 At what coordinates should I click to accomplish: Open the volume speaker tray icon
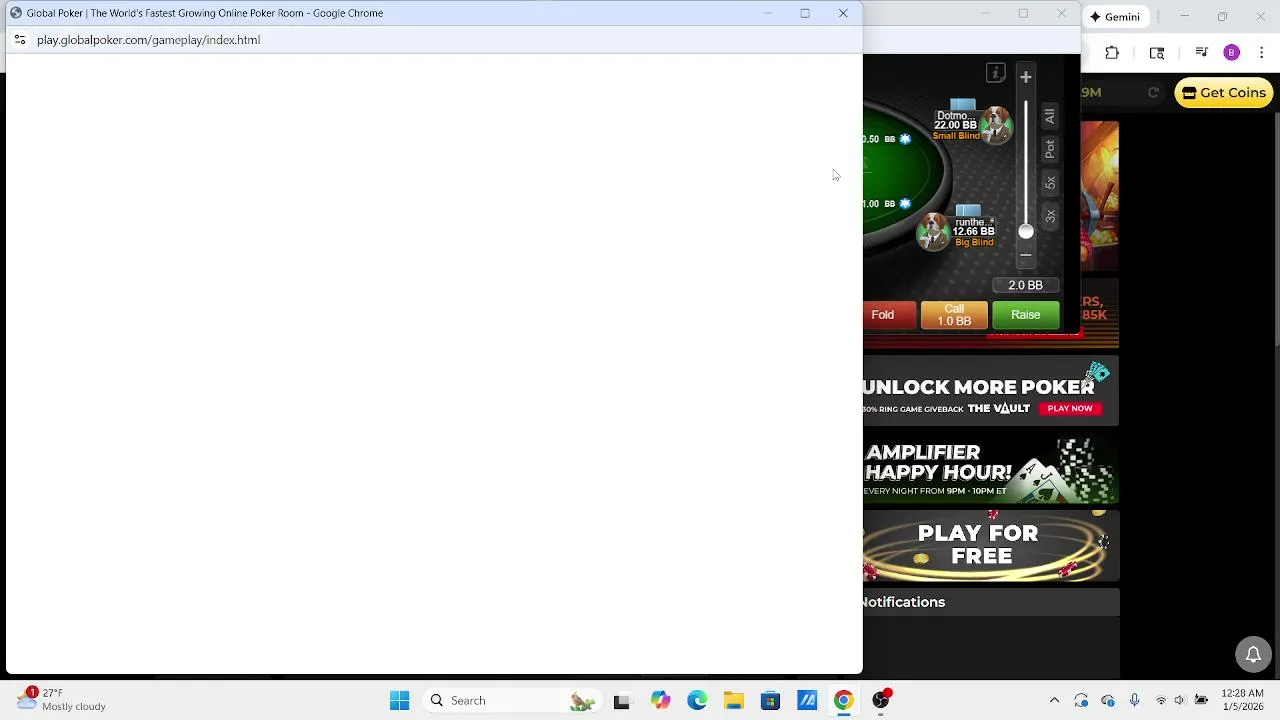[x=1180, y=701]
